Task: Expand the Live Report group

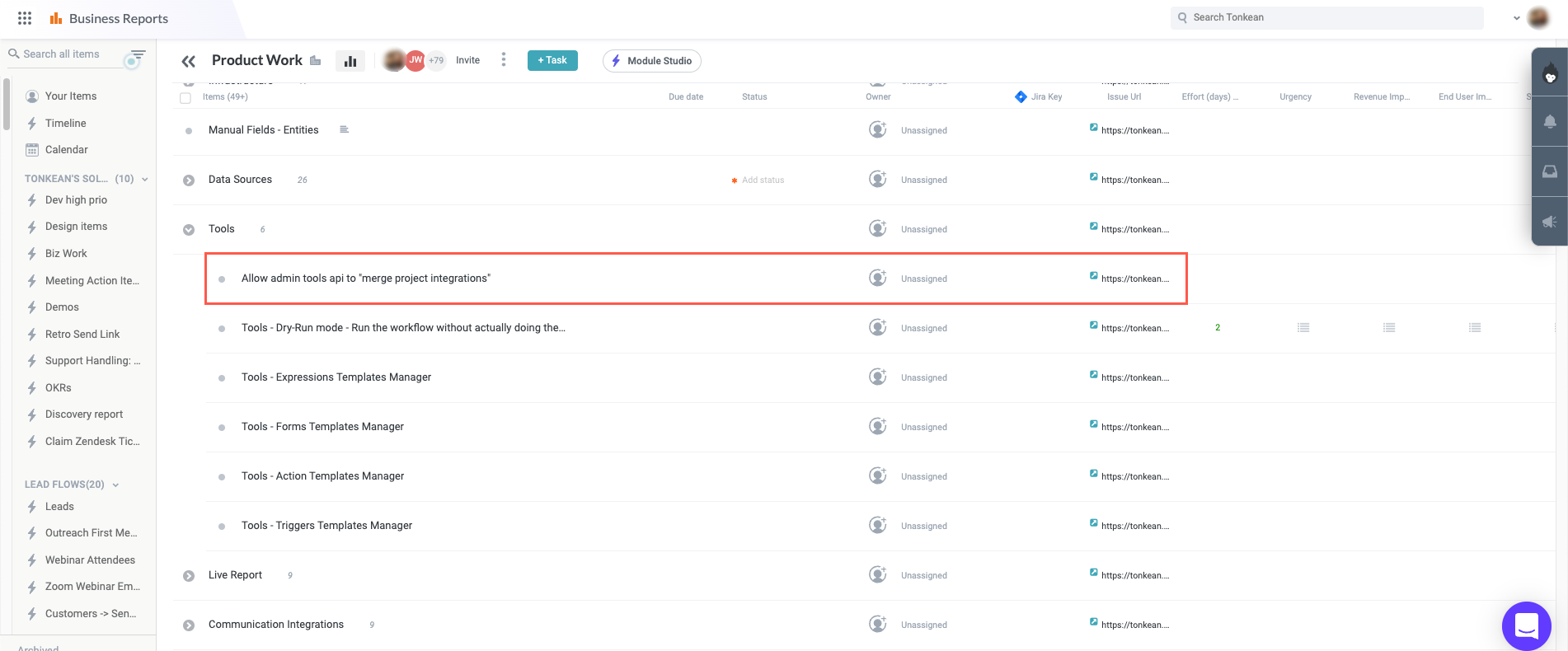Action: pos(189,576)
